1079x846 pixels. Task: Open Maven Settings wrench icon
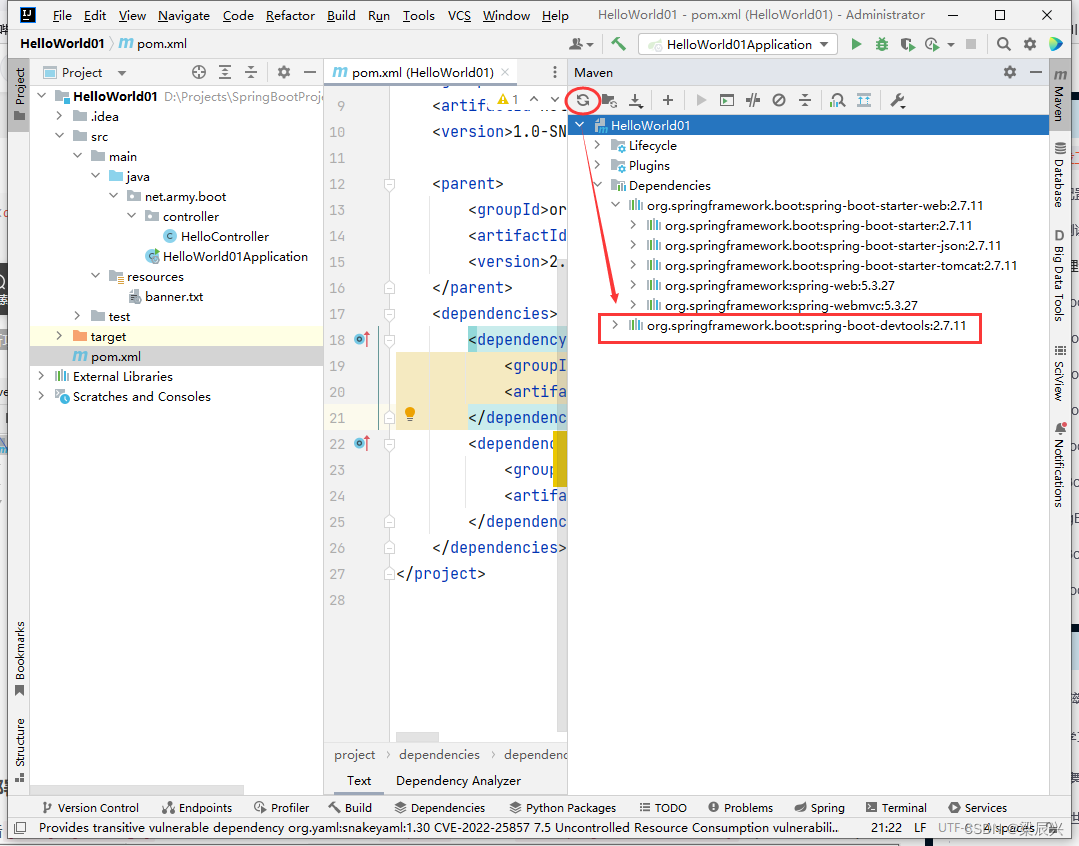coord(897,101)
